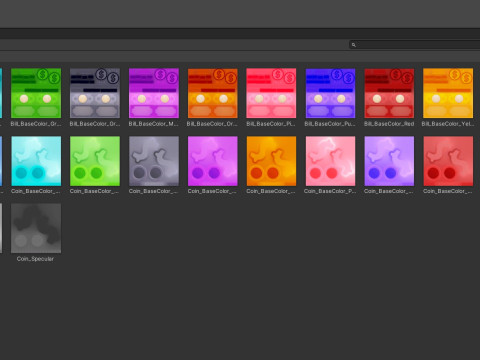Screen dimensions: 480x360
Task: Click the 'Bill_BaseColor_Pu...' file name label
Action: [330, 124]
